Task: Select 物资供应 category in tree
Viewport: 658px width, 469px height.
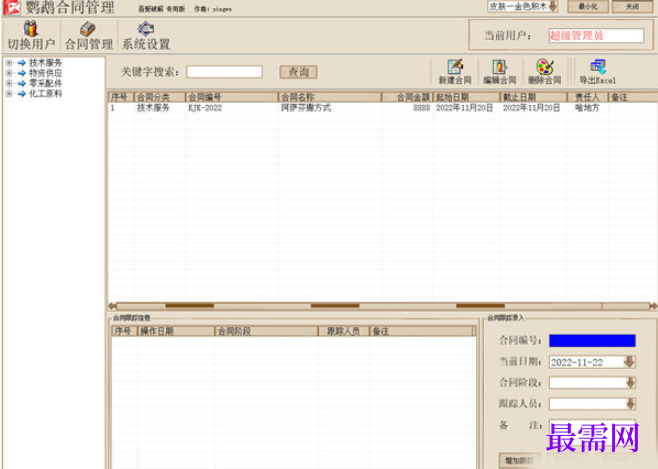Action: (x=45, y=73)
